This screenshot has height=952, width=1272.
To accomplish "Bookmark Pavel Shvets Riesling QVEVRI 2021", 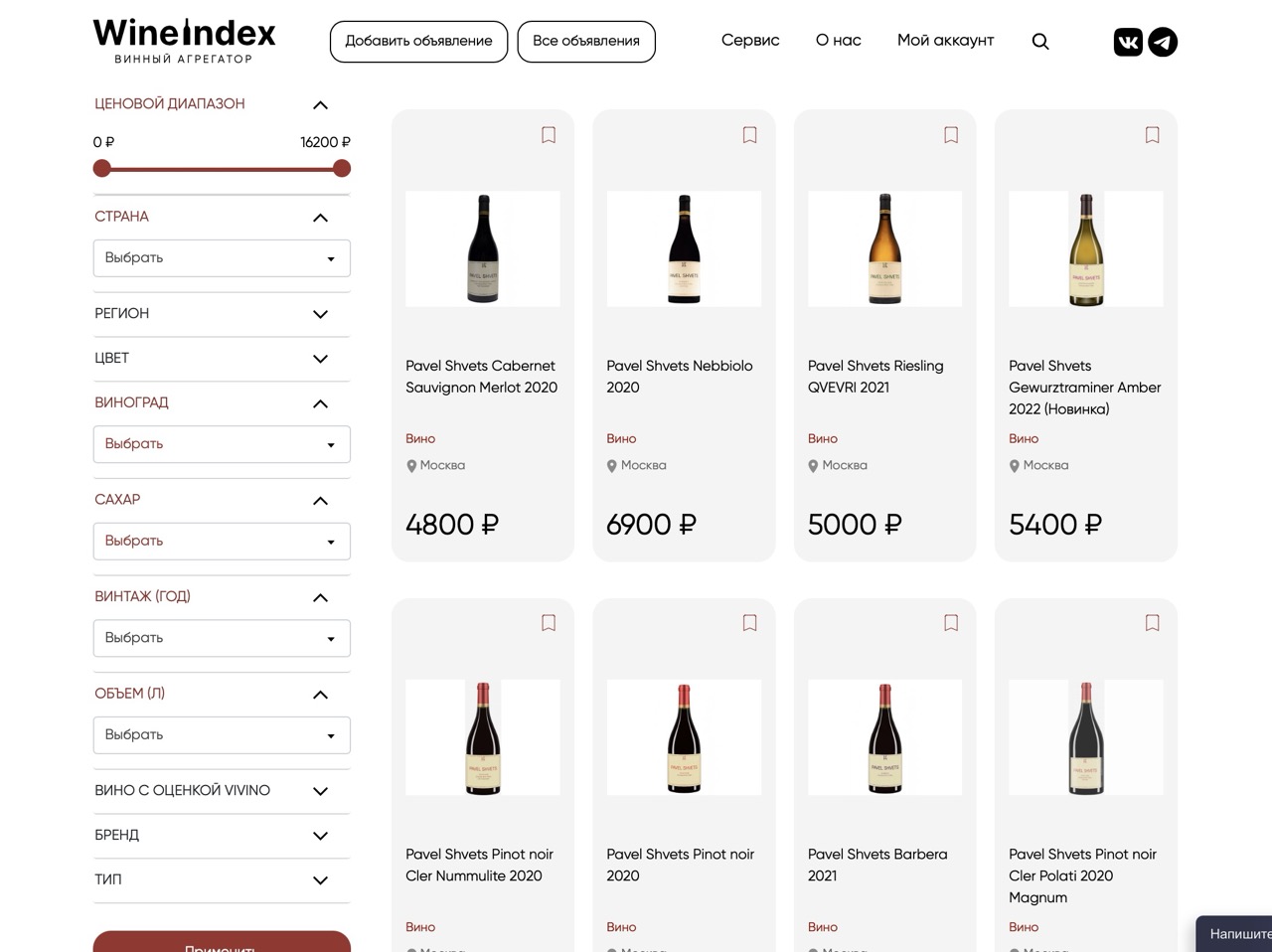I will [x=951, y=135].
